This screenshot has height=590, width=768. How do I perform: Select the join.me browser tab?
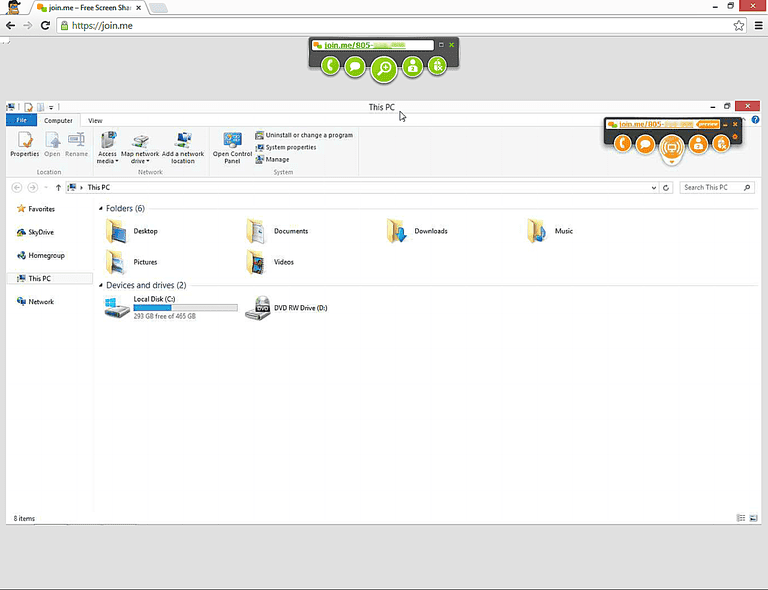[88, 8]
